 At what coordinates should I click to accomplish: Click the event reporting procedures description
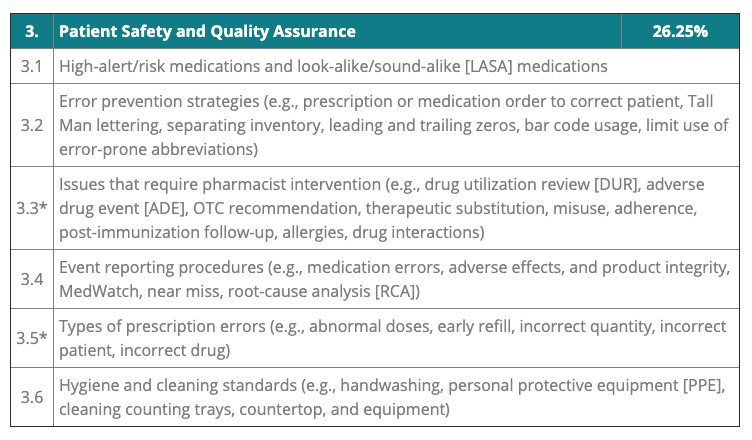pyautogui.click(x=390, y=279)
